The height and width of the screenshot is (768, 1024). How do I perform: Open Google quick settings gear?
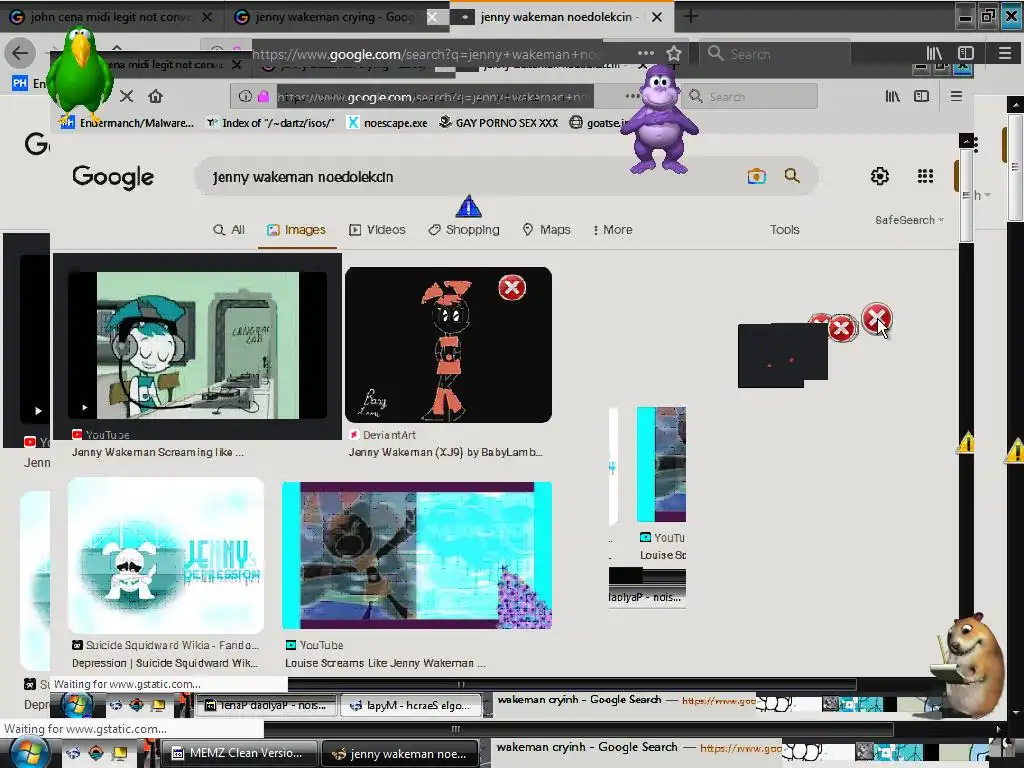(880, 176)
